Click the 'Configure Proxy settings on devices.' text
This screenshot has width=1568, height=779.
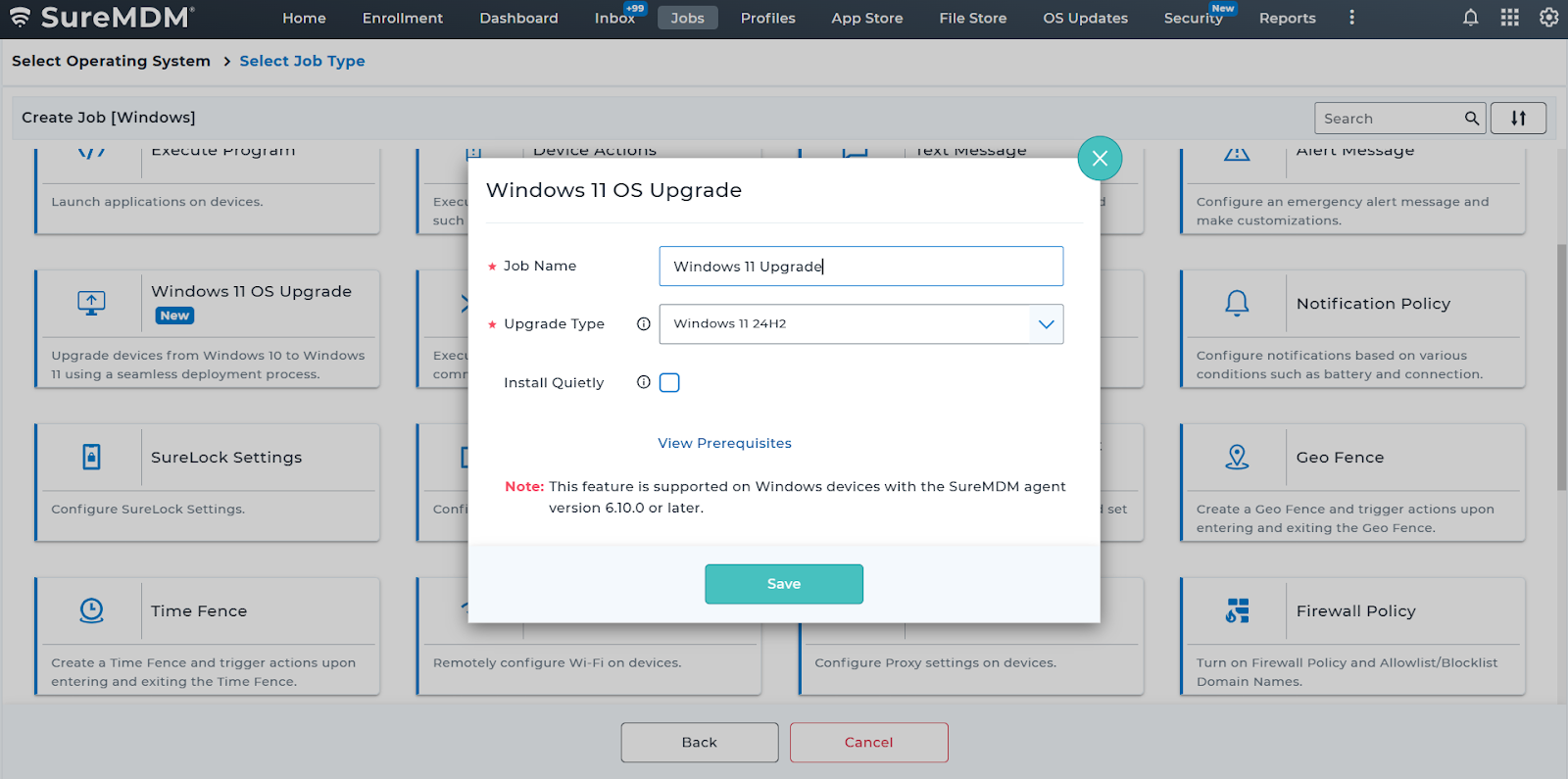[935, 663]
